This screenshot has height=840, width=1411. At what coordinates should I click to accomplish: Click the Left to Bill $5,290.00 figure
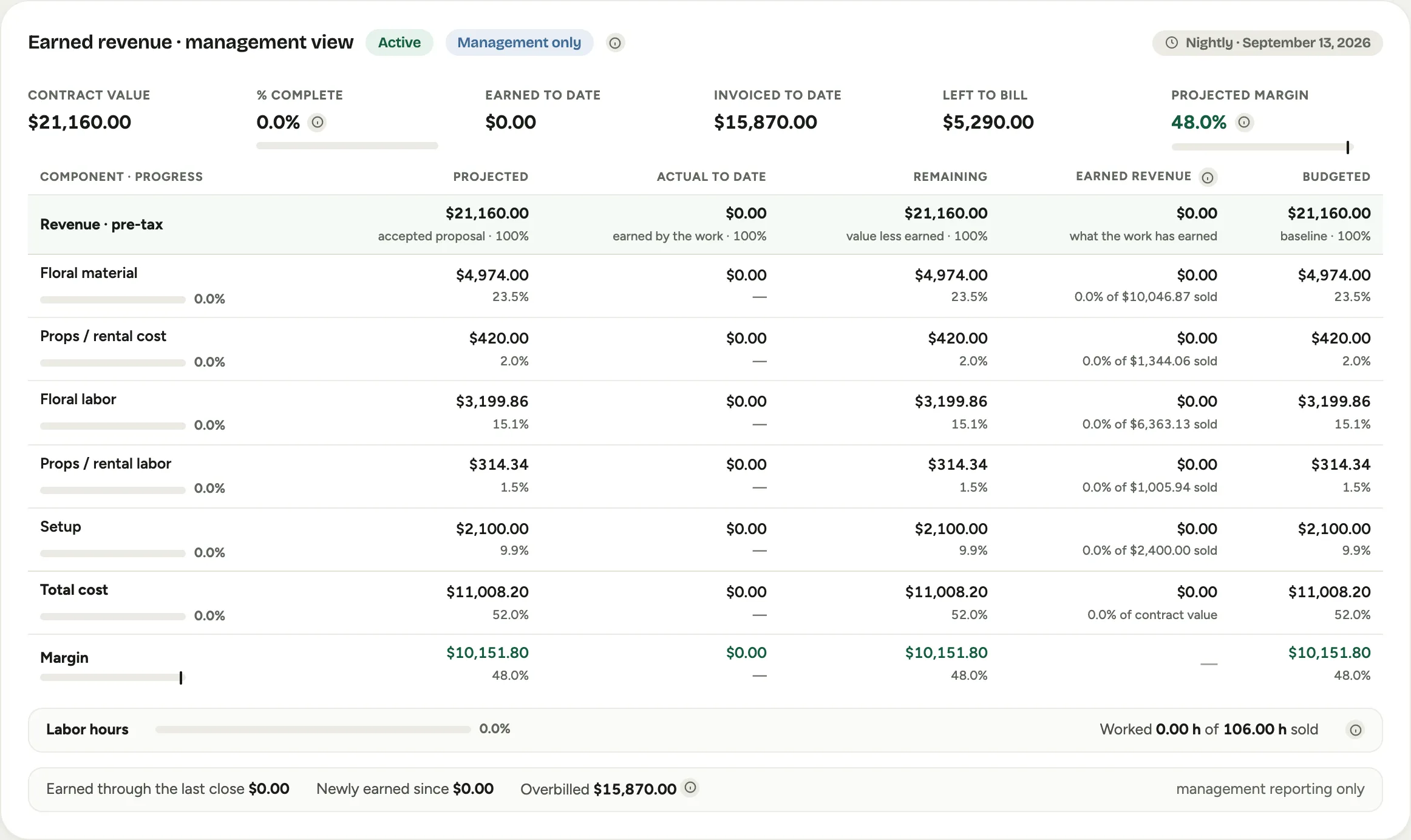click(988, 123)
